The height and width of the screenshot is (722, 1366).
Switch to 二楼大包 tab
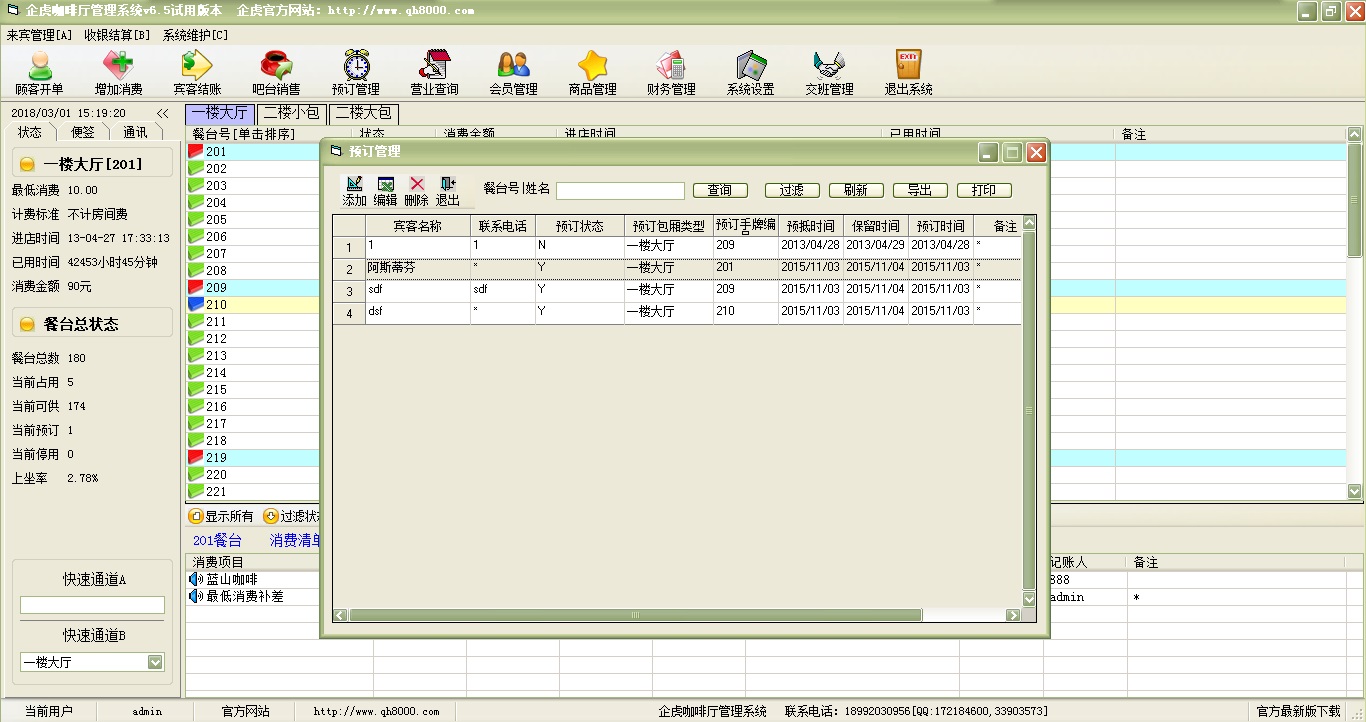(363, 113)
